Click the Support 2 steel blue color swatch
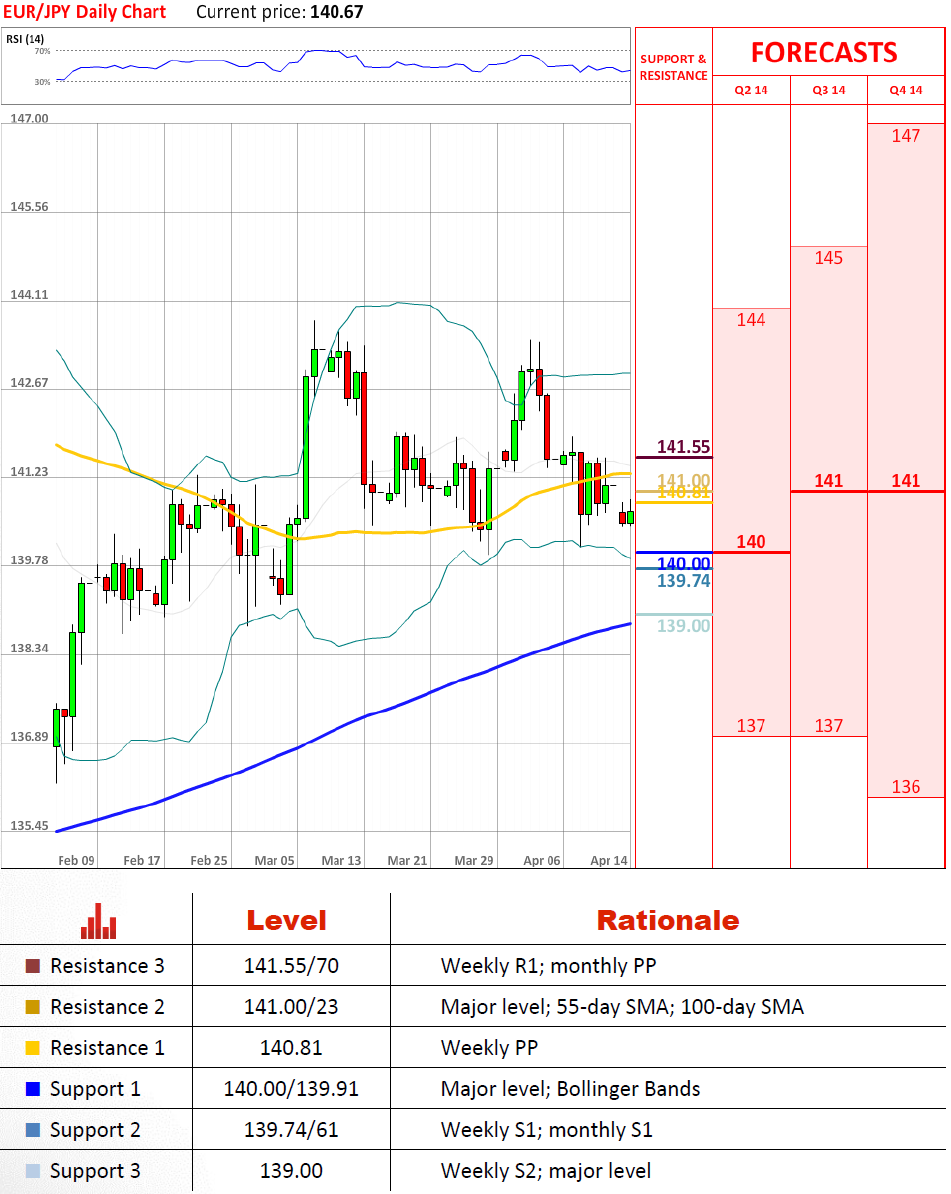Image resolution: width=951 pixels, height=1194 pixels. point(33,1130)
